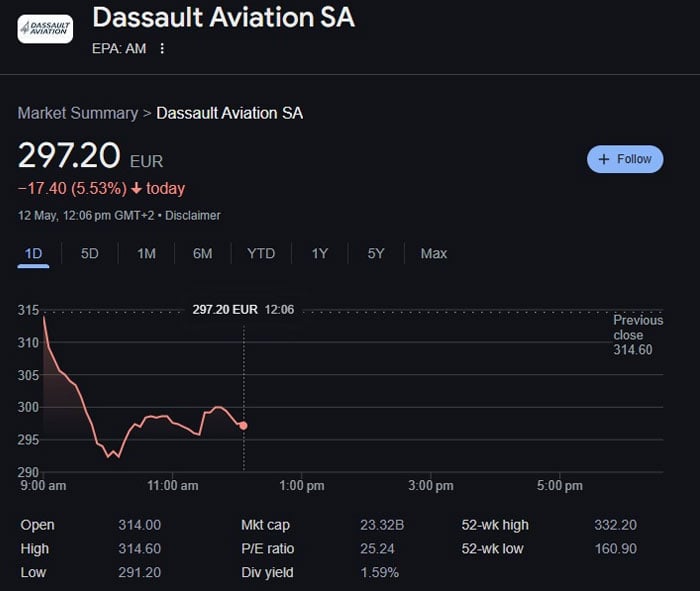700x591 pixels.
Task: Click the Open value 314.00
Action: [140, 525]
